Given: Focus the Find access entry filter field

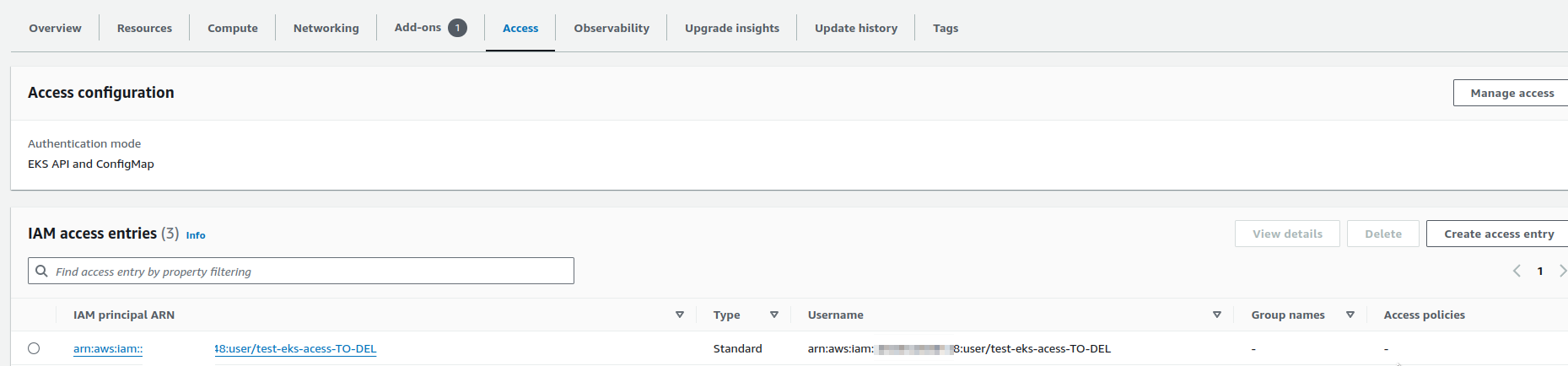Looking at the screenshot, I should tap(301, 271).
